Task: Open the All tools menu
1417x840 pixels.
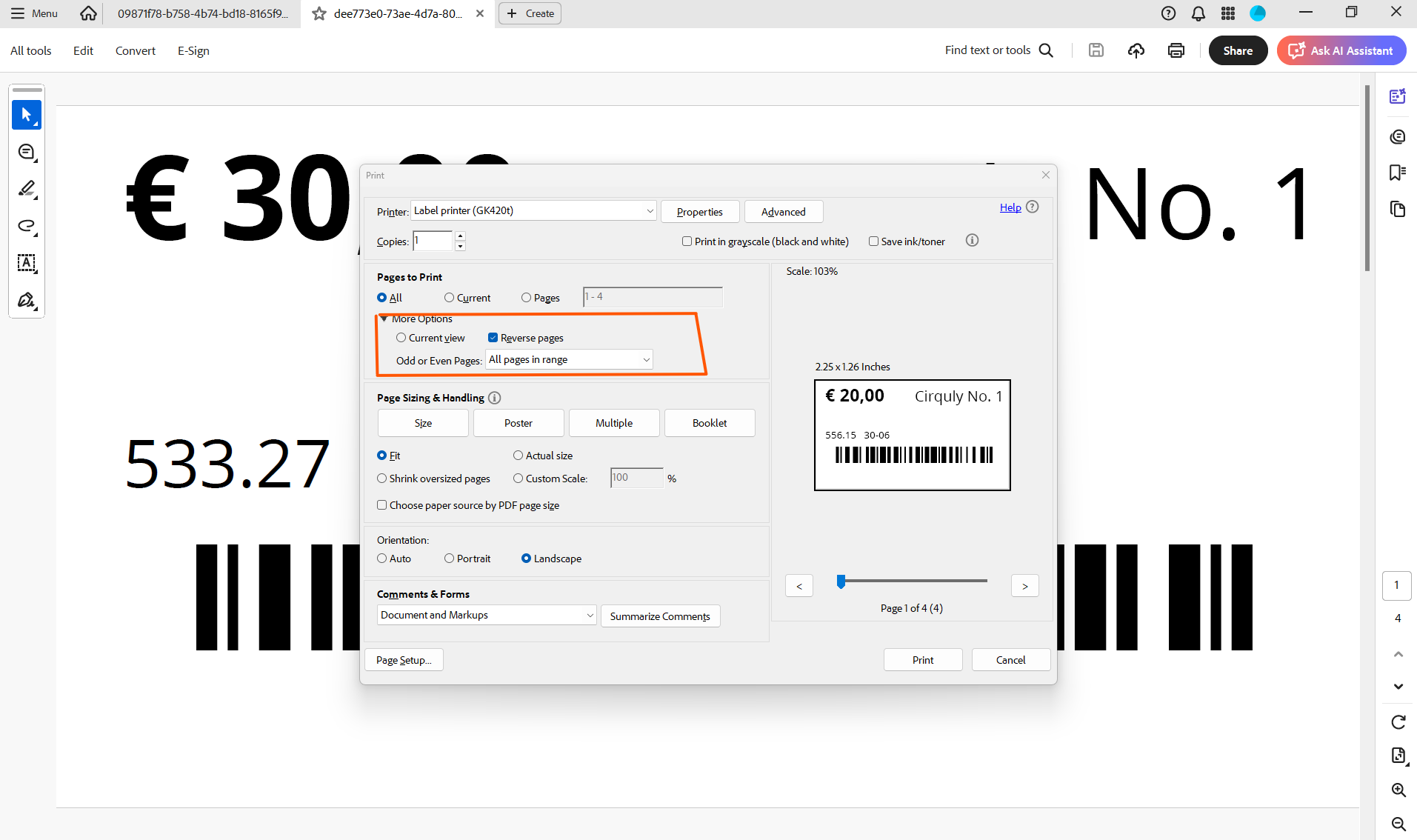Action: point(31,50)
